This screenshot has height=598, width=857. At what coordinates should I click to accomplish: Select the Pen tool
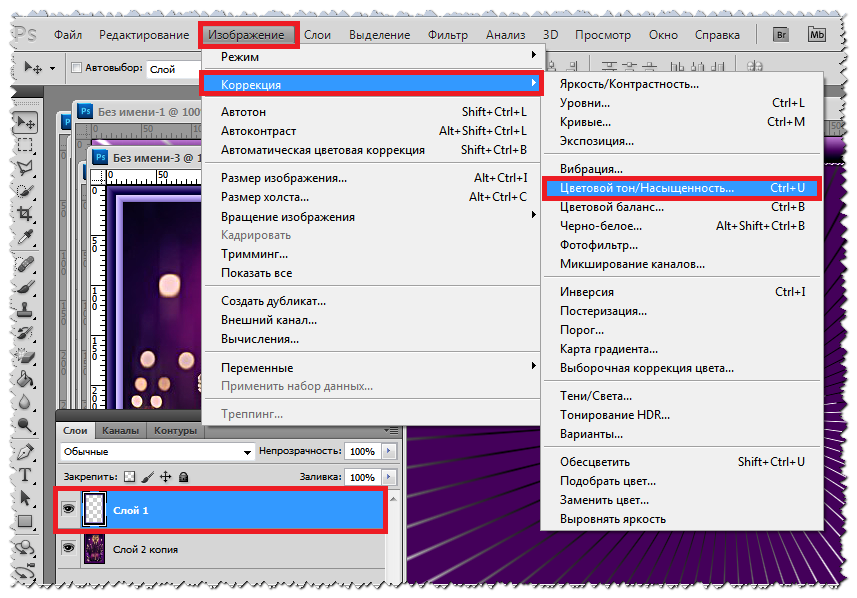[x=25, y=453]
